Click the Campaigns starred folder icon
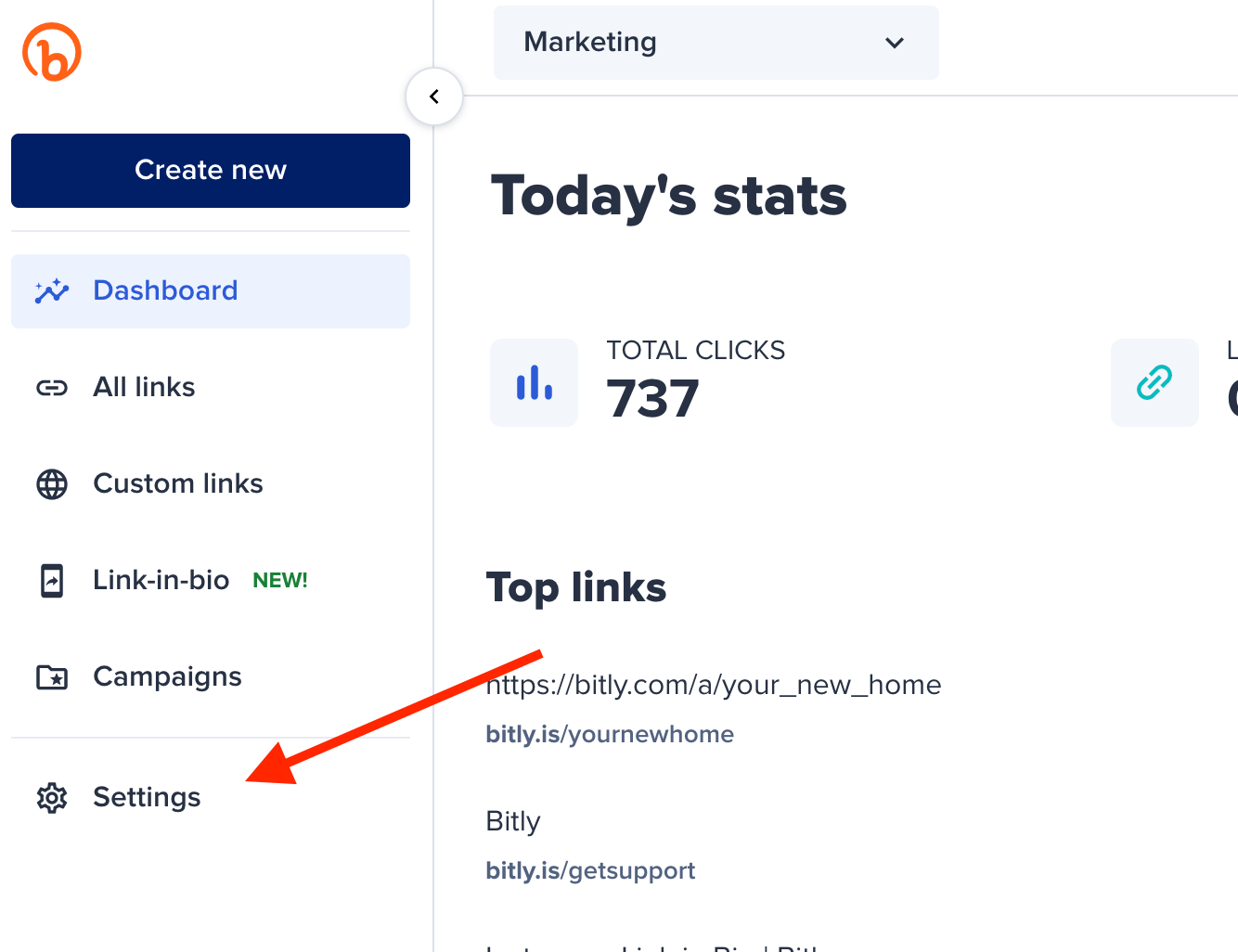Viewport: 1238px width, 952px height. [x=52, y=677]
